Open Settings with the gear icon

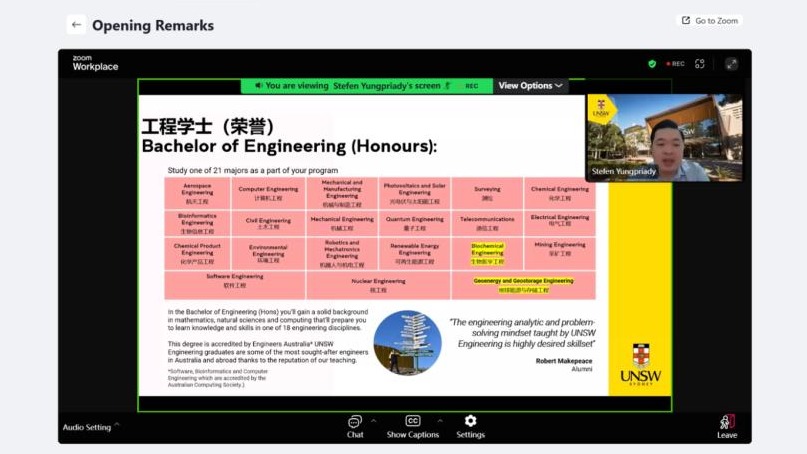(470, 427)
